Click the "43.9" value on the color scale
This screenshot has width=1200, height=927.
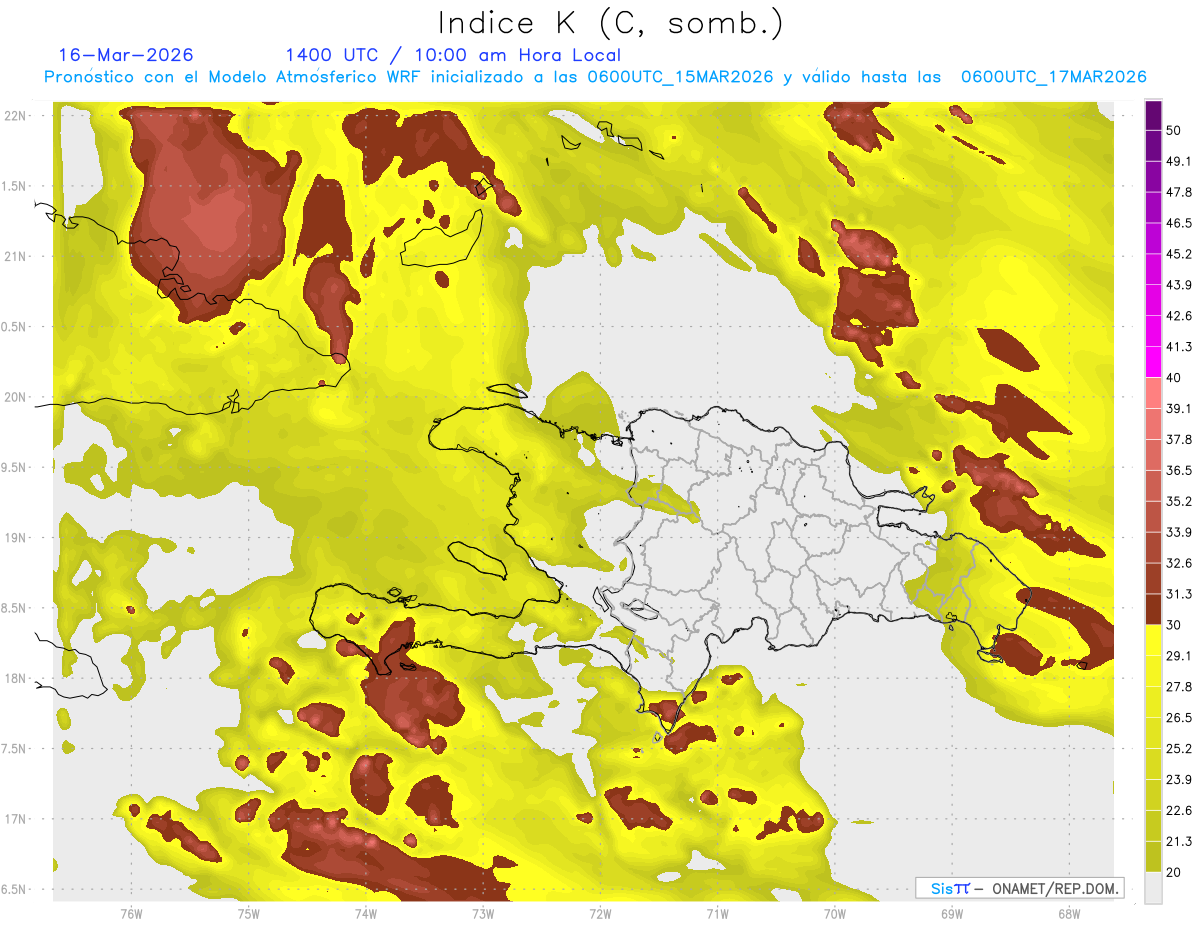pos(1179,285)
